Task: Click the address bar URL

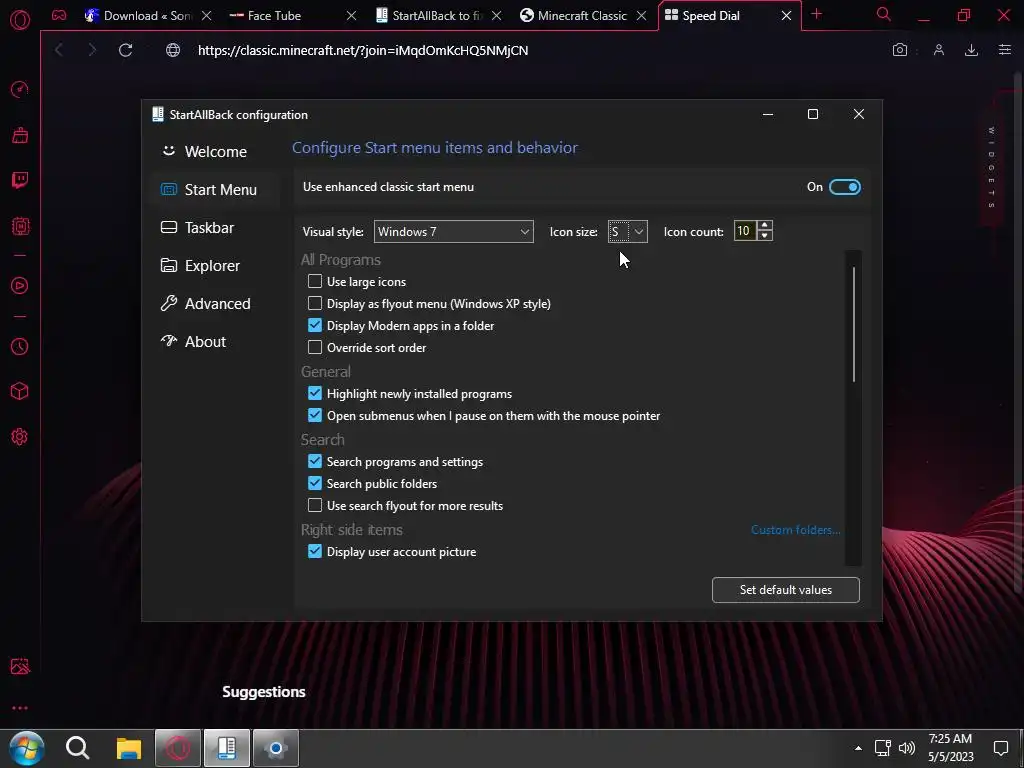Action: [x=363, y=50]
